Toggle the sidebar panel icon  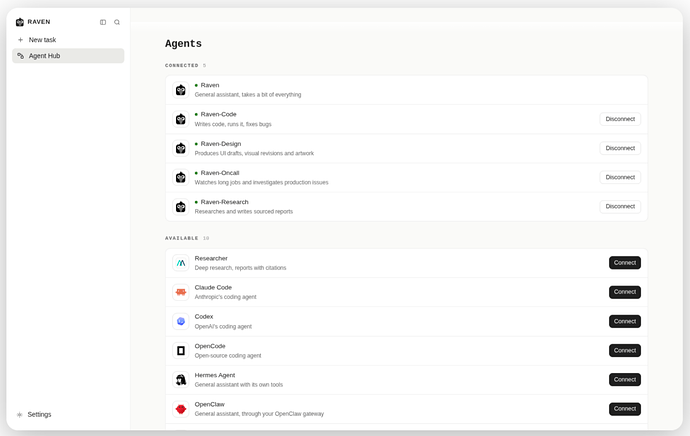103,22
